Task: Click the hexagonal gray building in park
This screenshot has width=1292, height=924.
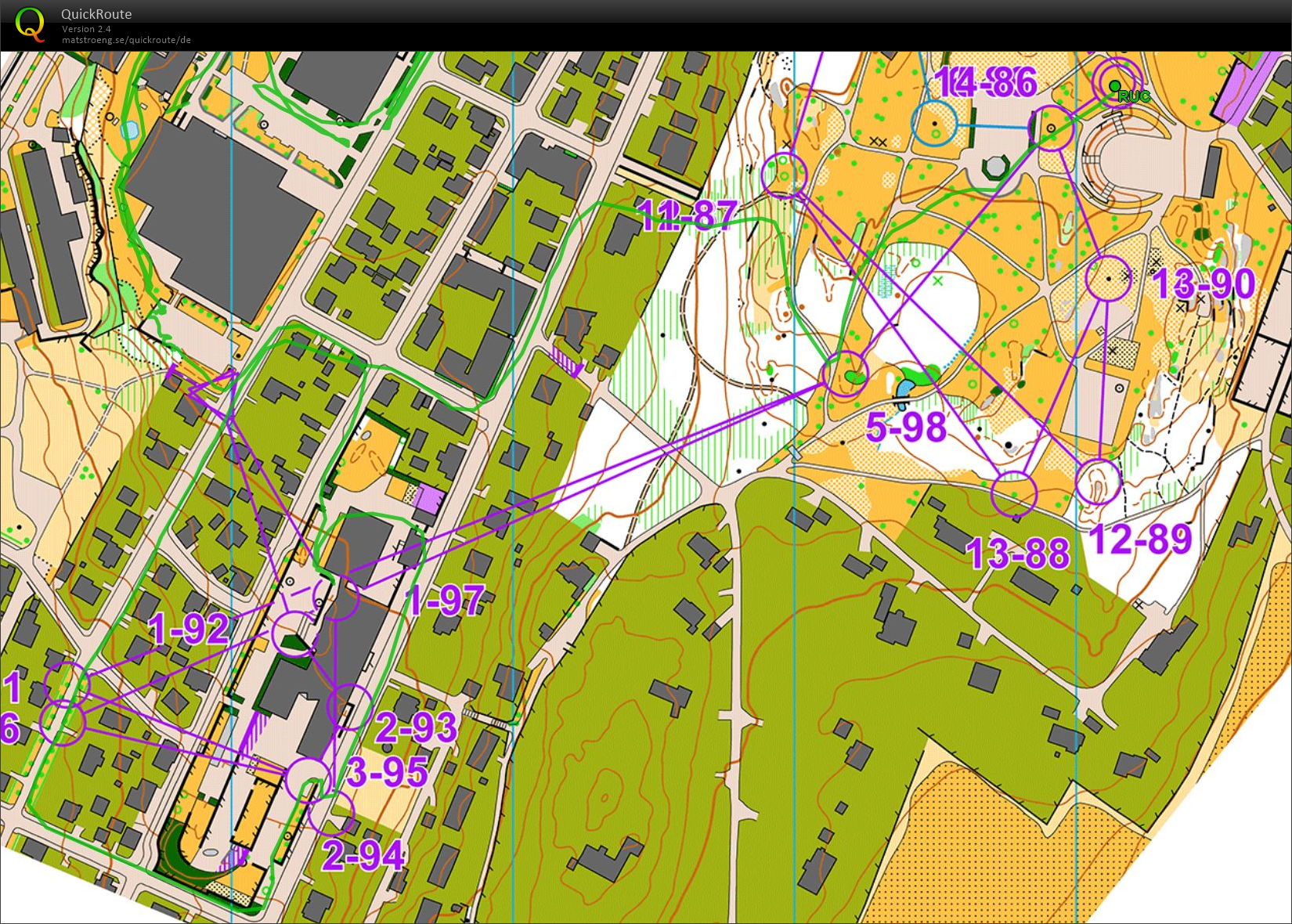Action: [994, 167]
